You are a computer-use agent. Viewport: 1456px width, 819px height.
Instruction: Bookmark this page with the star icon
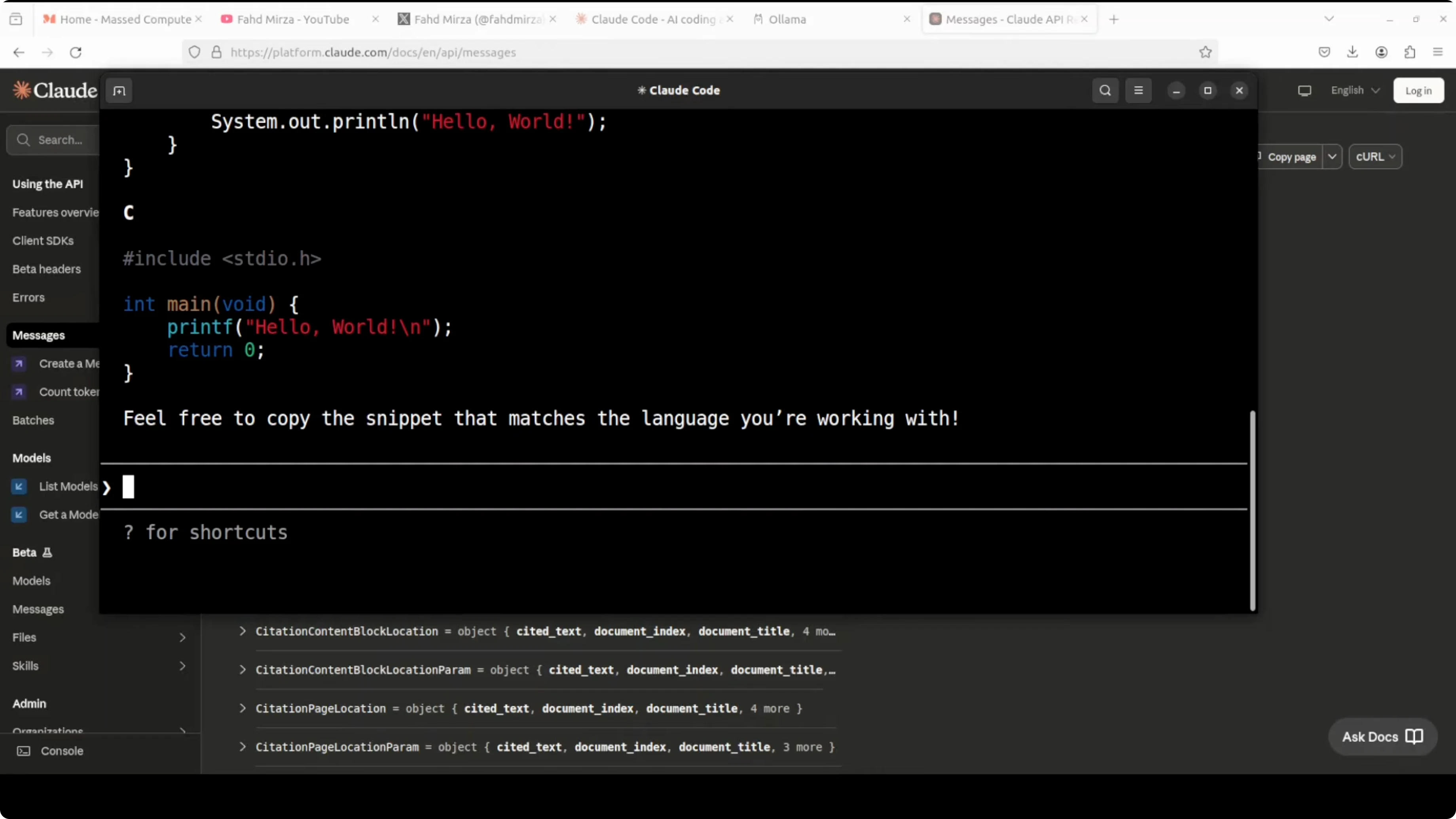click(x=1205, y=52)
